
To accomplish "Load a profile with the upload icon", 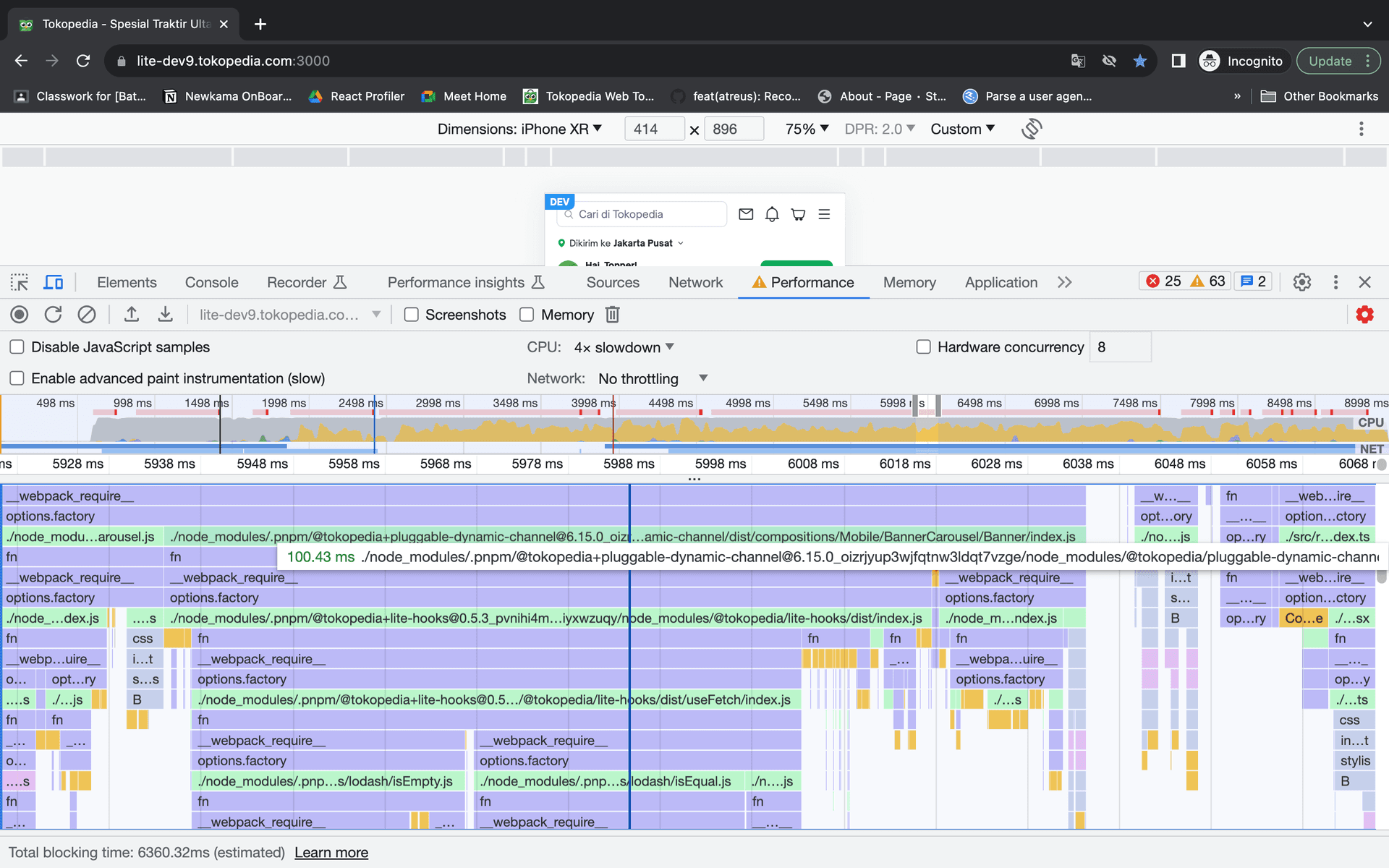I will [132, 315].
